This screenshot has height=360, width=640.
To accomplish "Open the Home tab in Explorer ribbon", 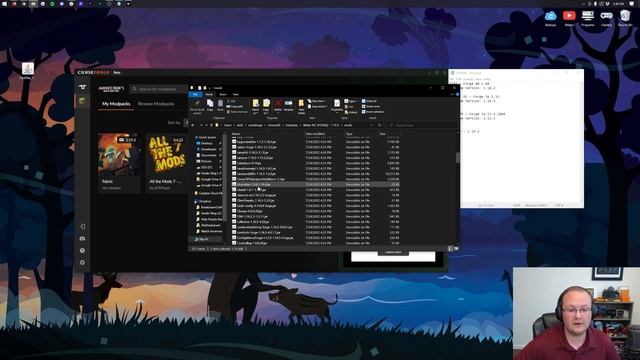I will [209, 94].
